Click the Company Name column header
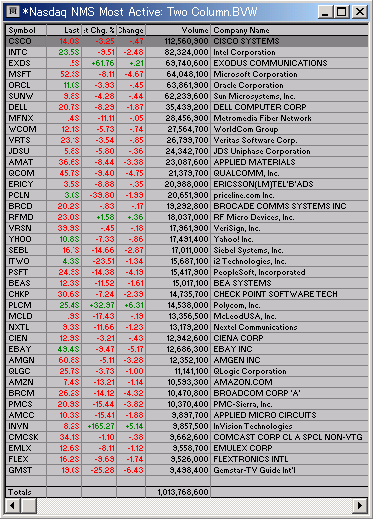 coord(289,30)
